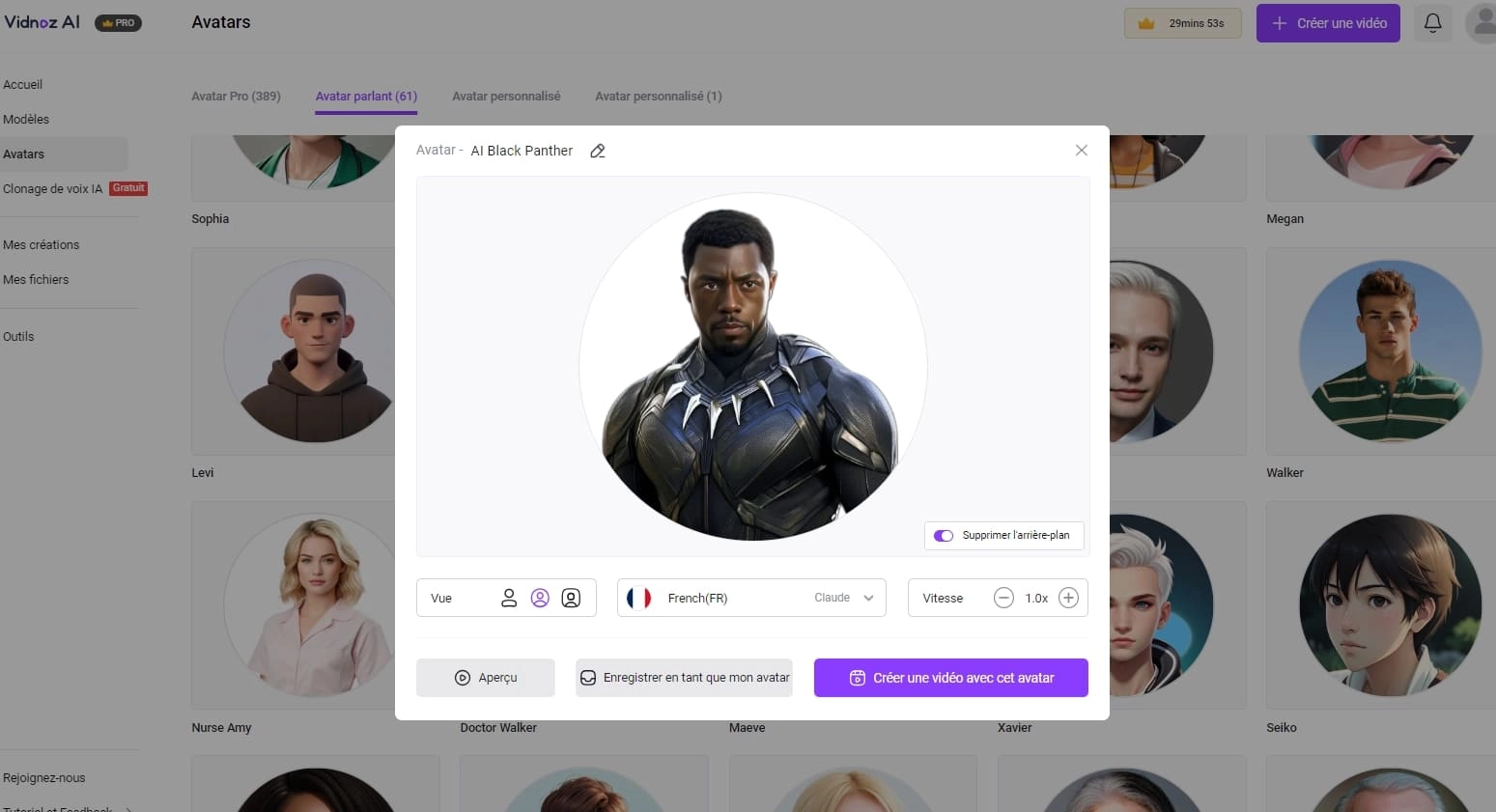The height and width of the screenshot is (812, 1496).
Task: Click the Créer une vidéo top button
Action: pyautogui.click(x=1328, y=23)
